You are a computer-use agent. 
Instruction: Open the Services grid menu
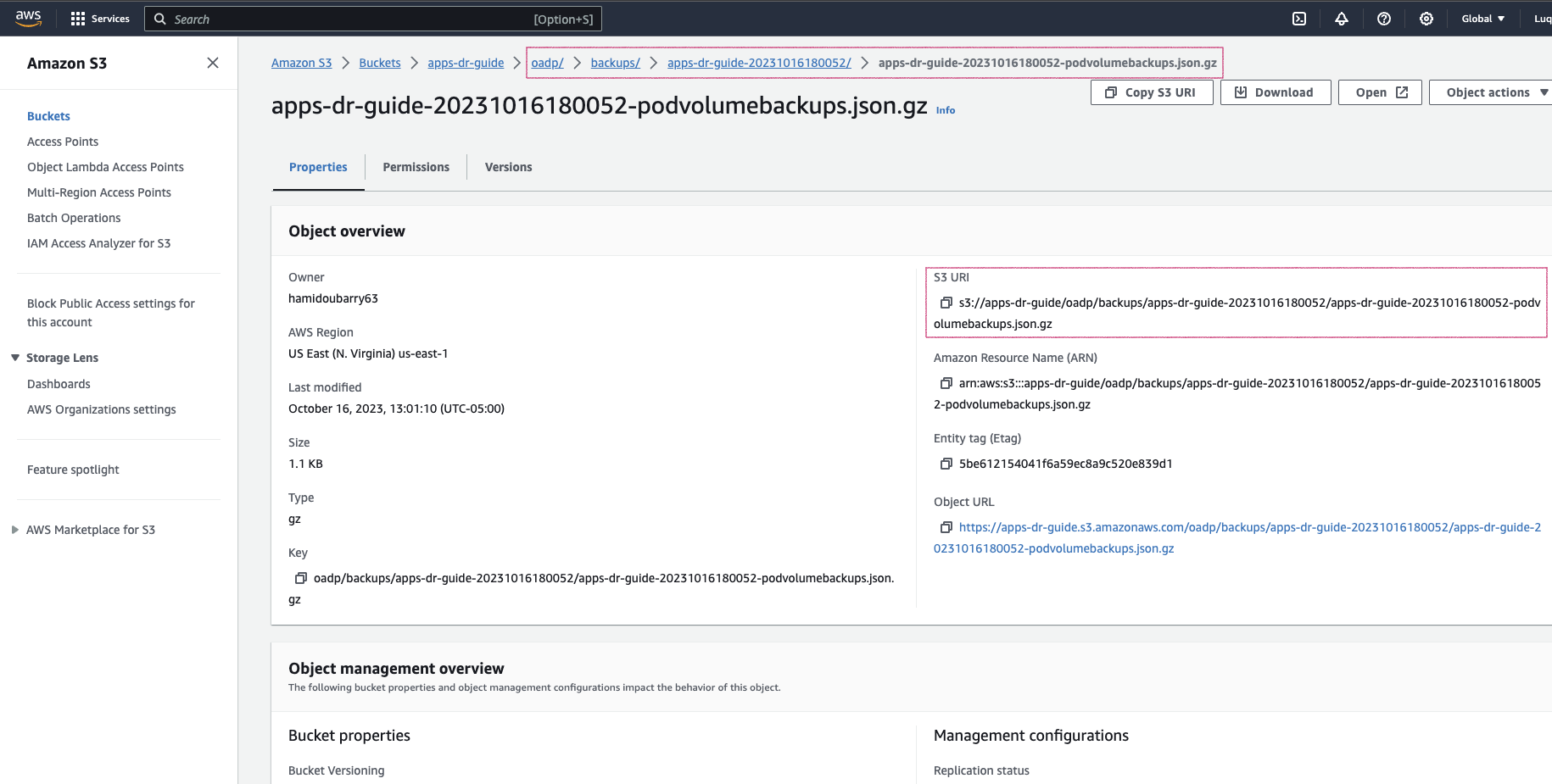[100, 19]
